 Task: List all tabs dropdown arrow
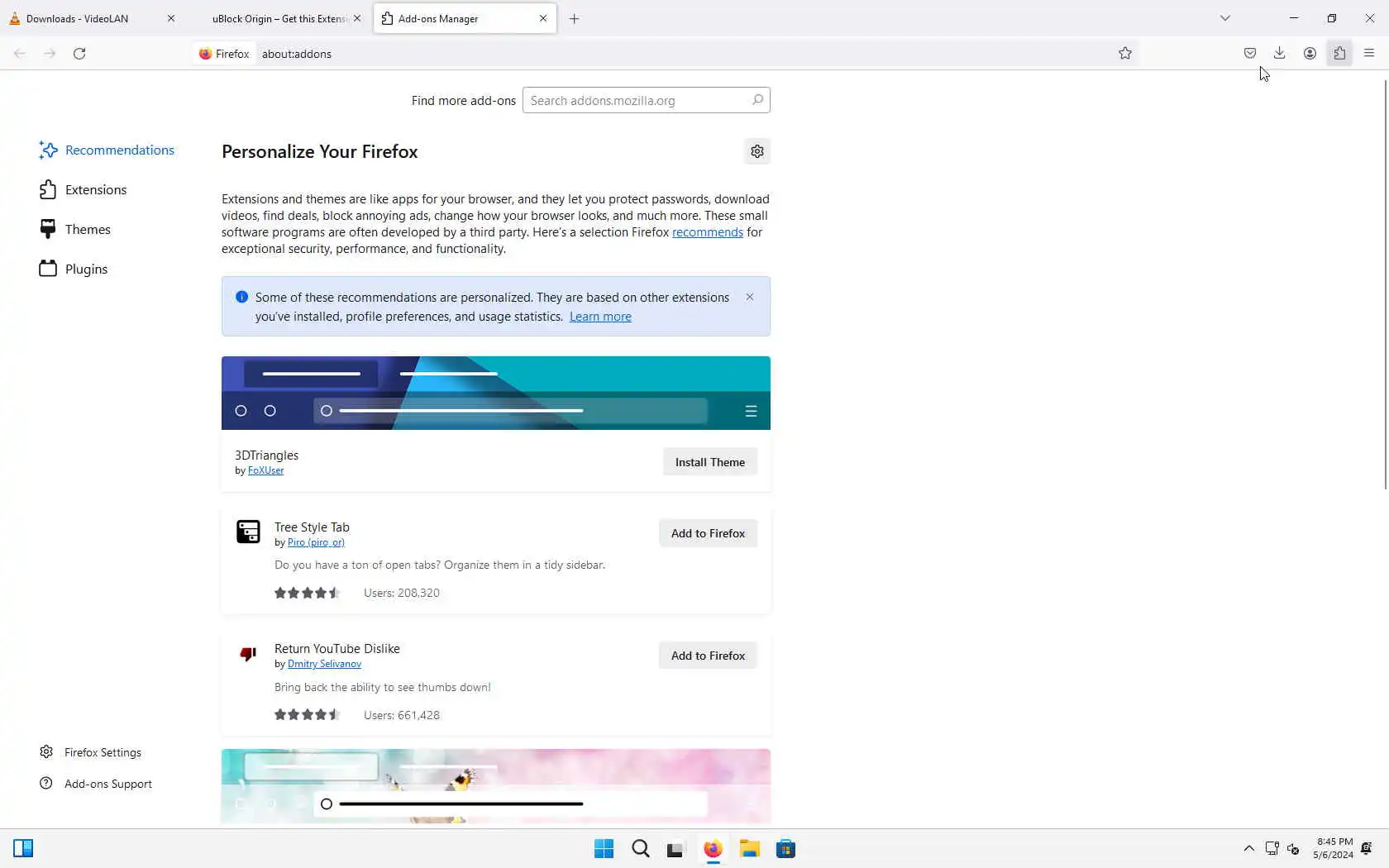click(1225, 18)
